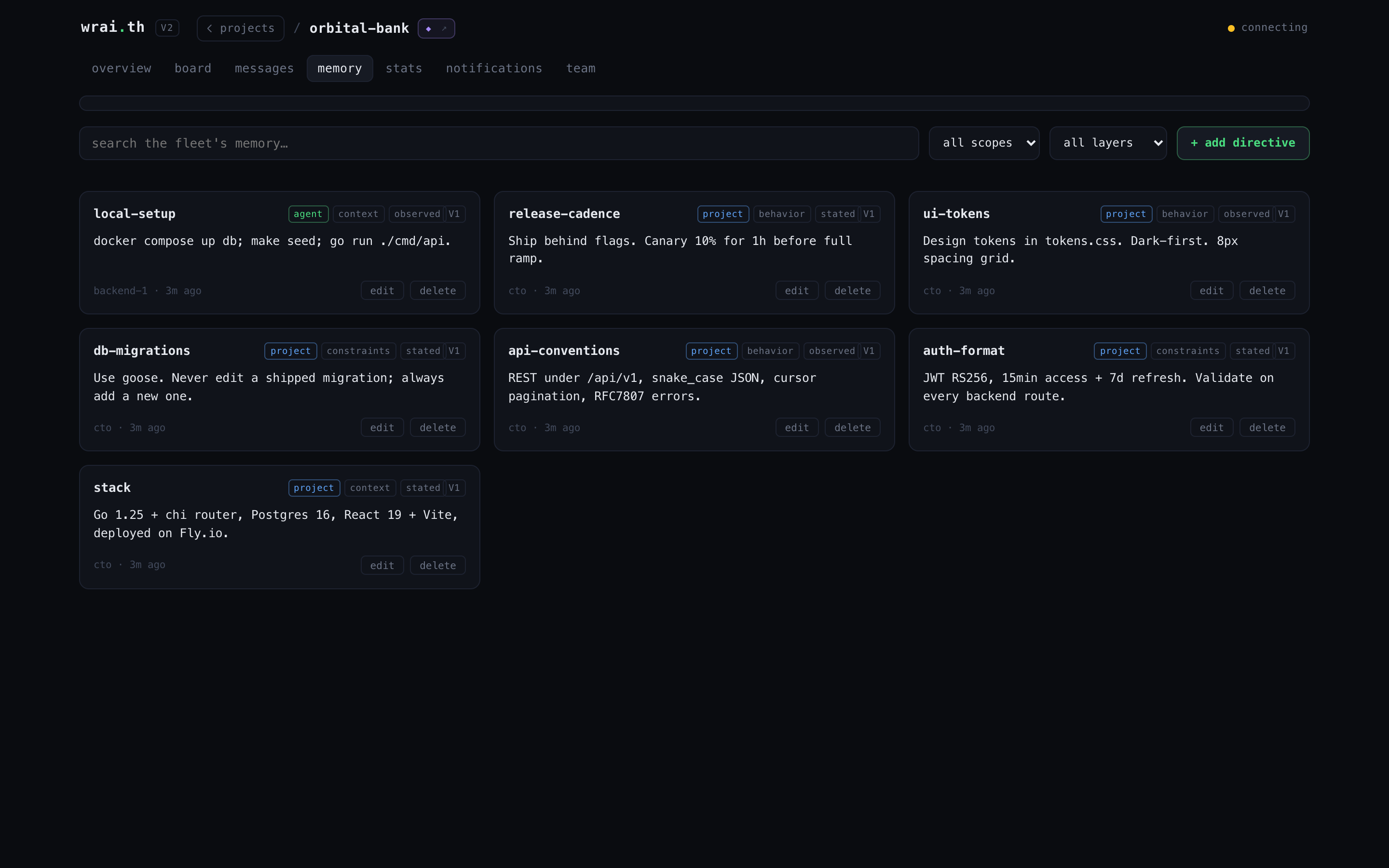The width and height of the screenshot is (1389, 868).
Task: Open the all scopes dropdown
Action: 984,143
